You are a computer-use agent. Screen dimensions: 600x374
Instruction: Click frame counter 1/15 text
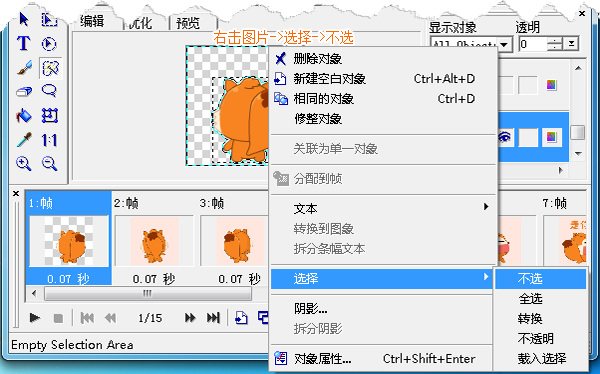tap(150, 318)
